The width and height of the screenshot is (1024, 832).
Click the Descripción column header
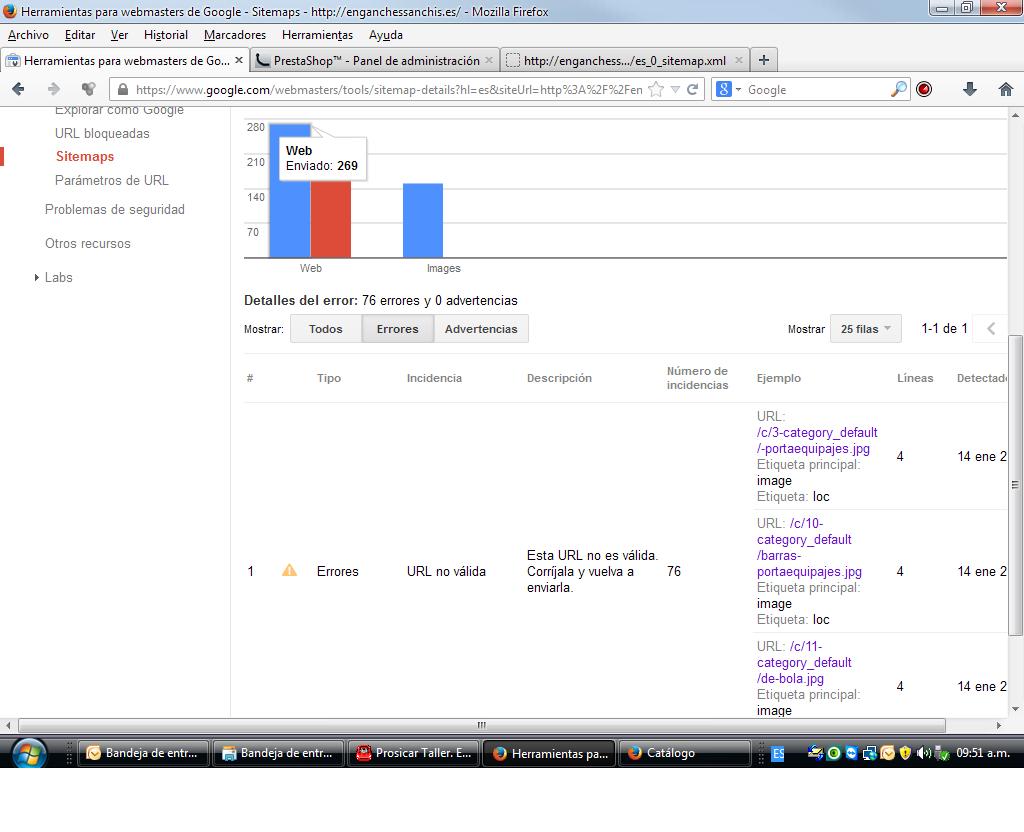tap(559, 378)
